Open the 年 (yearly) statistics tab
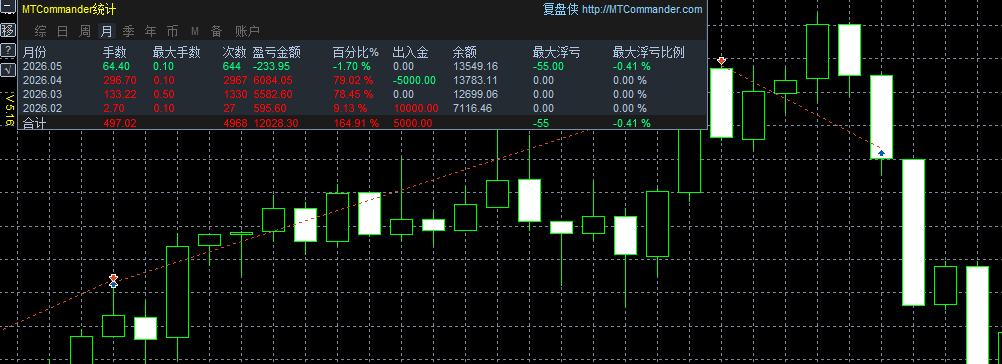Screen dimensions: 1002x364 click(150, 31)
